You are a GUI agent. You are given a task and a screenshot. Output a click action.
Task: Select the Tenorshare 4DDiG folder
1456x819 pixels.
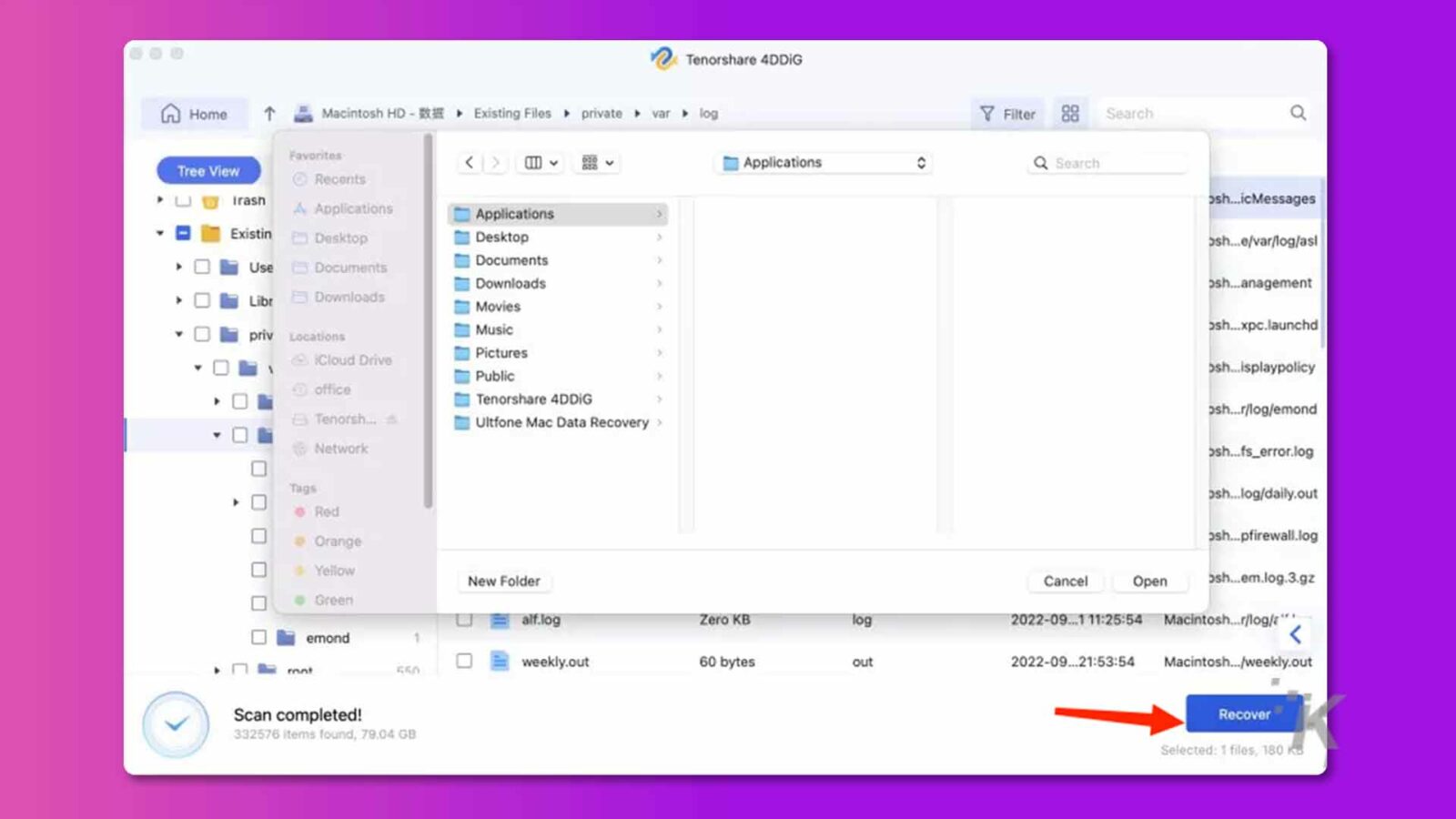(557, 399)
